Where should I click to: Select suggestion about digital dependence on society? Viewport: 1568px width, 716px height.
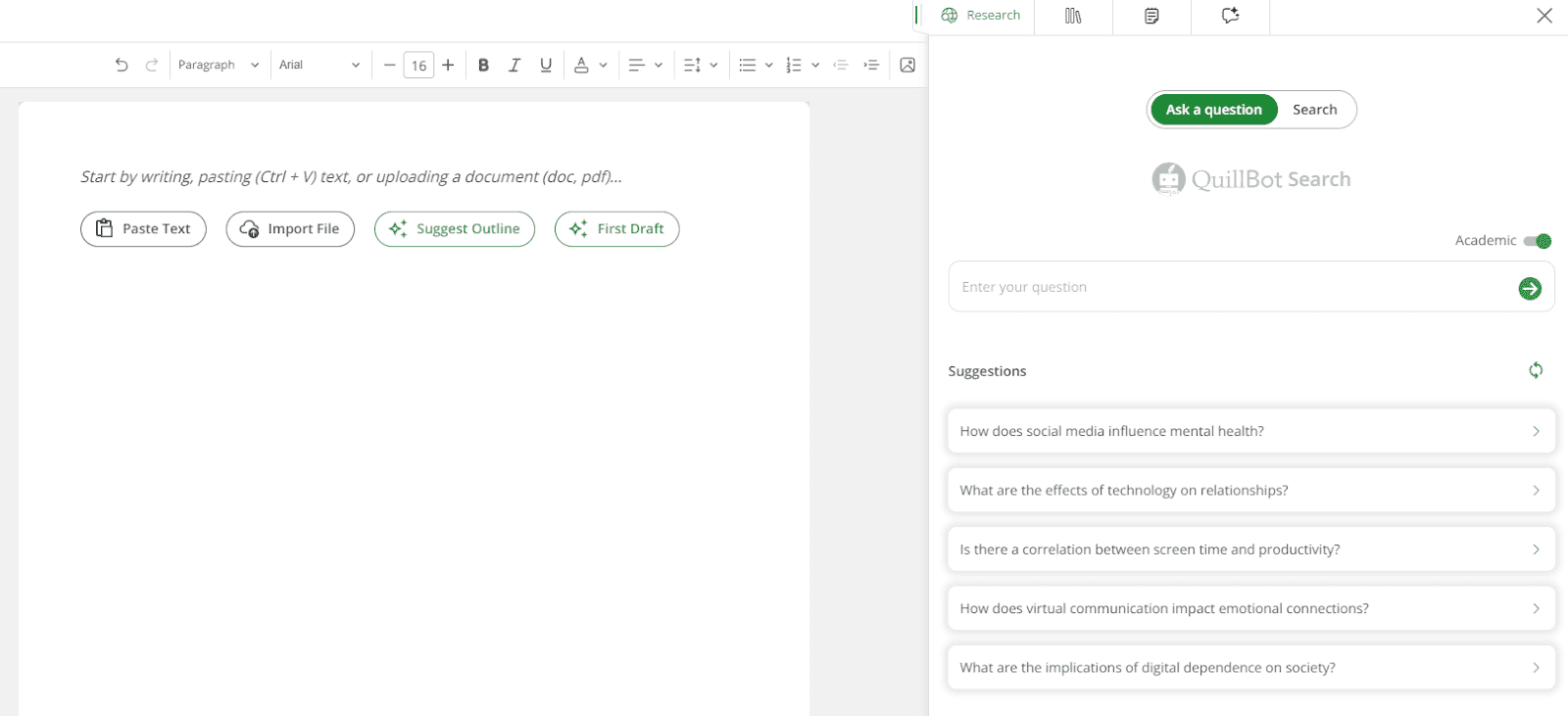(x=1251, y=668)
